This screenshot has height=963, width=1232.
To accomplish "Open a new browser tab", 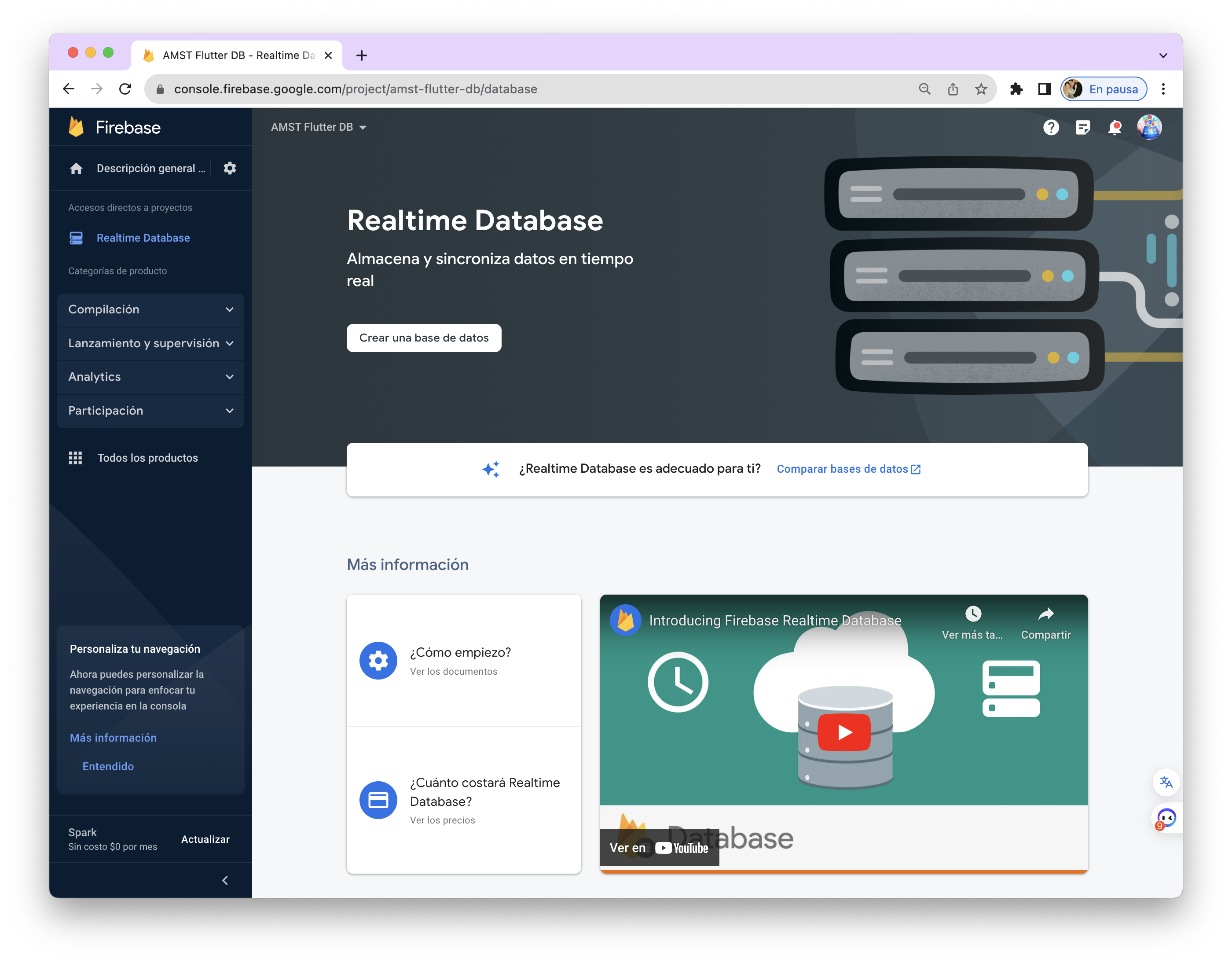I will (x=362, y=56).
